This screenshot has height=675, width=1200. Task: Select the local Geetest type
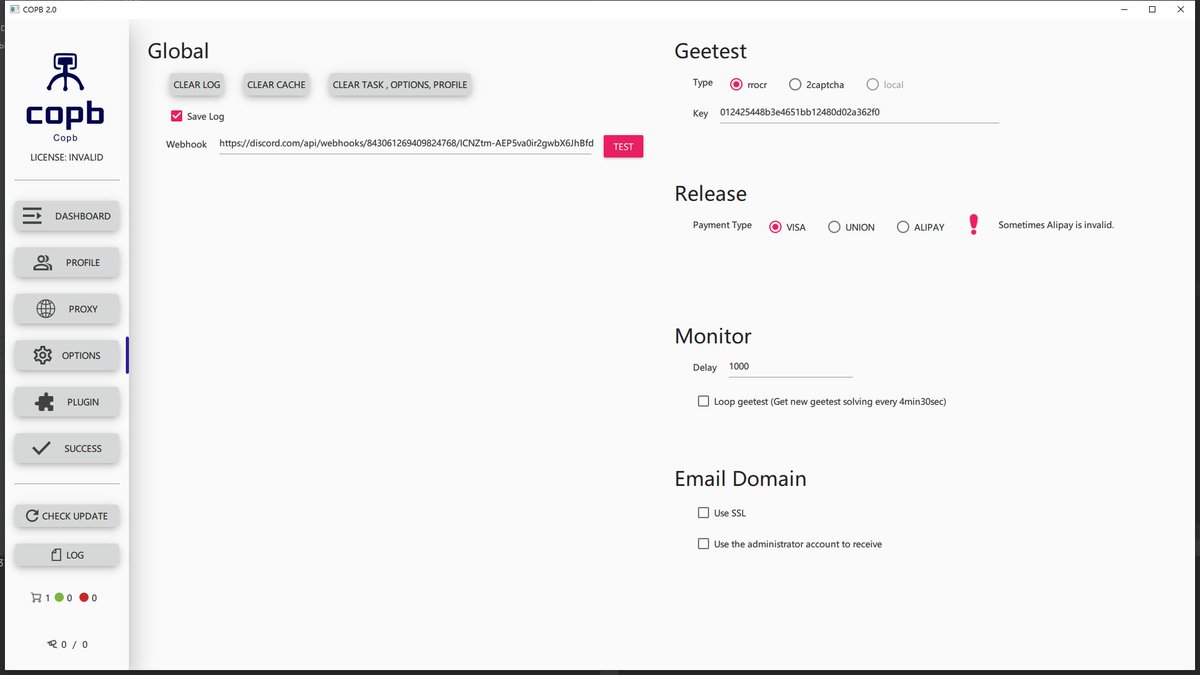873,85
